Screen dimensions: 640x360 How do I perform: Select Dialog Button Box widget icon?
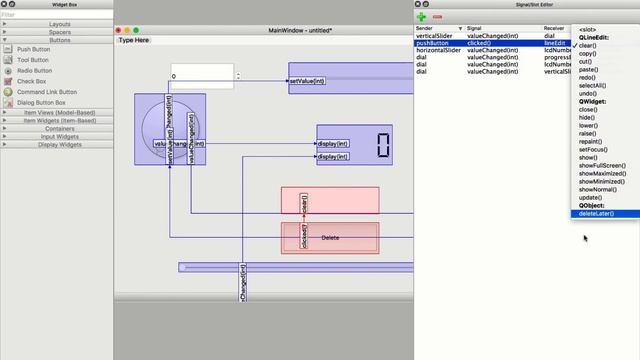click(8, 103)
